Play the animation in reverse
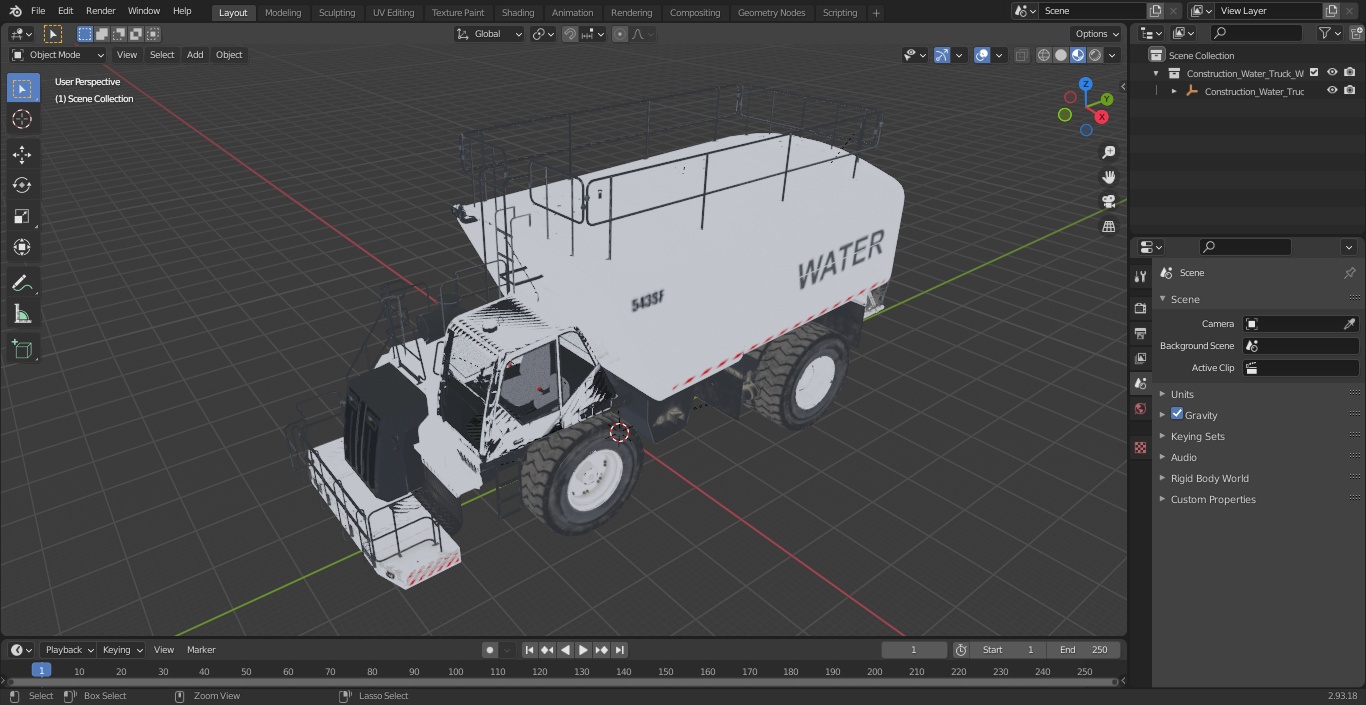 pos(566,650)
